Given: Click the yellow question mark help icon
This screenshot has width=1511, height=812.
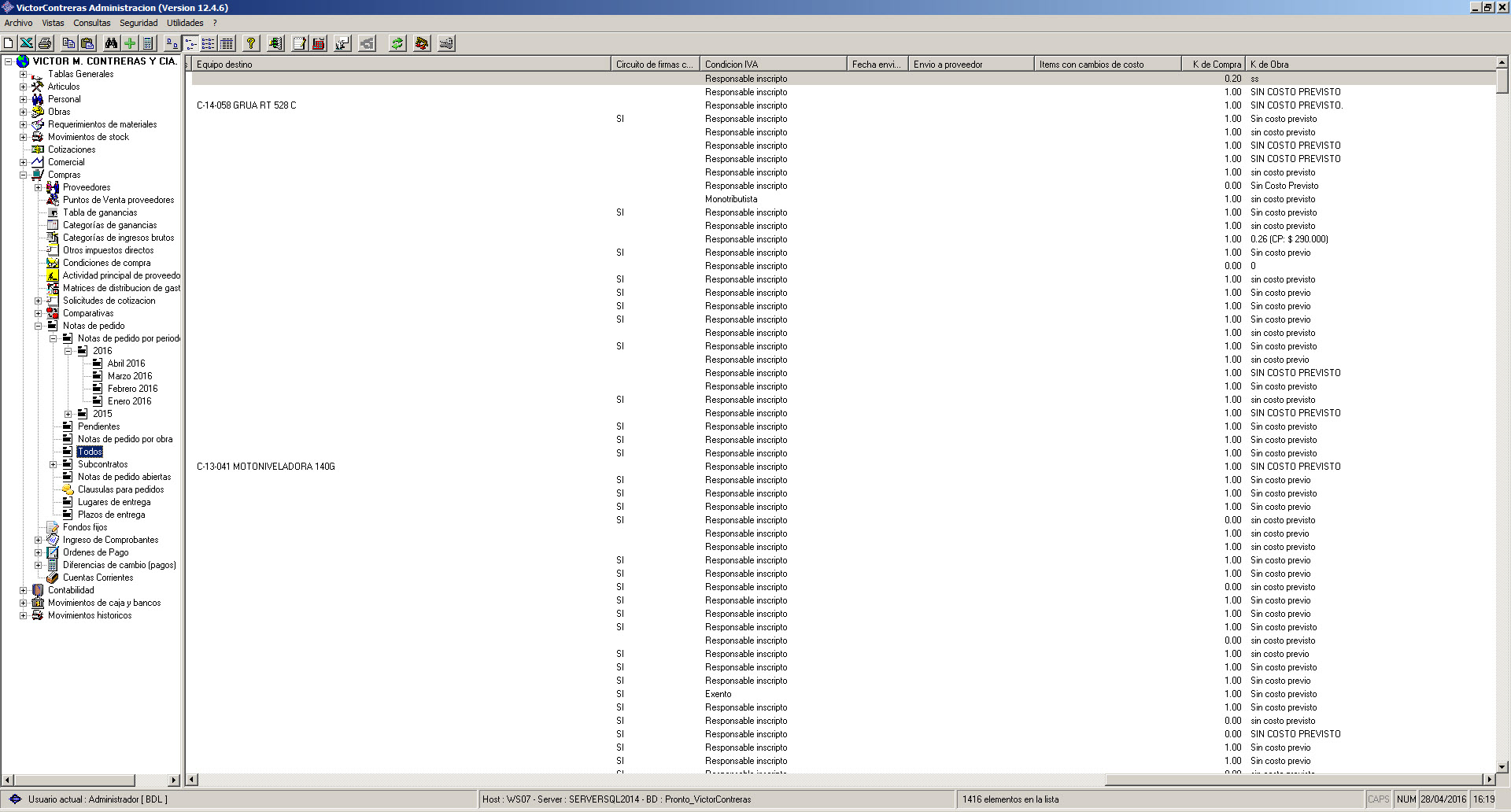Looking at the screenshot, I should click(251, 43).
